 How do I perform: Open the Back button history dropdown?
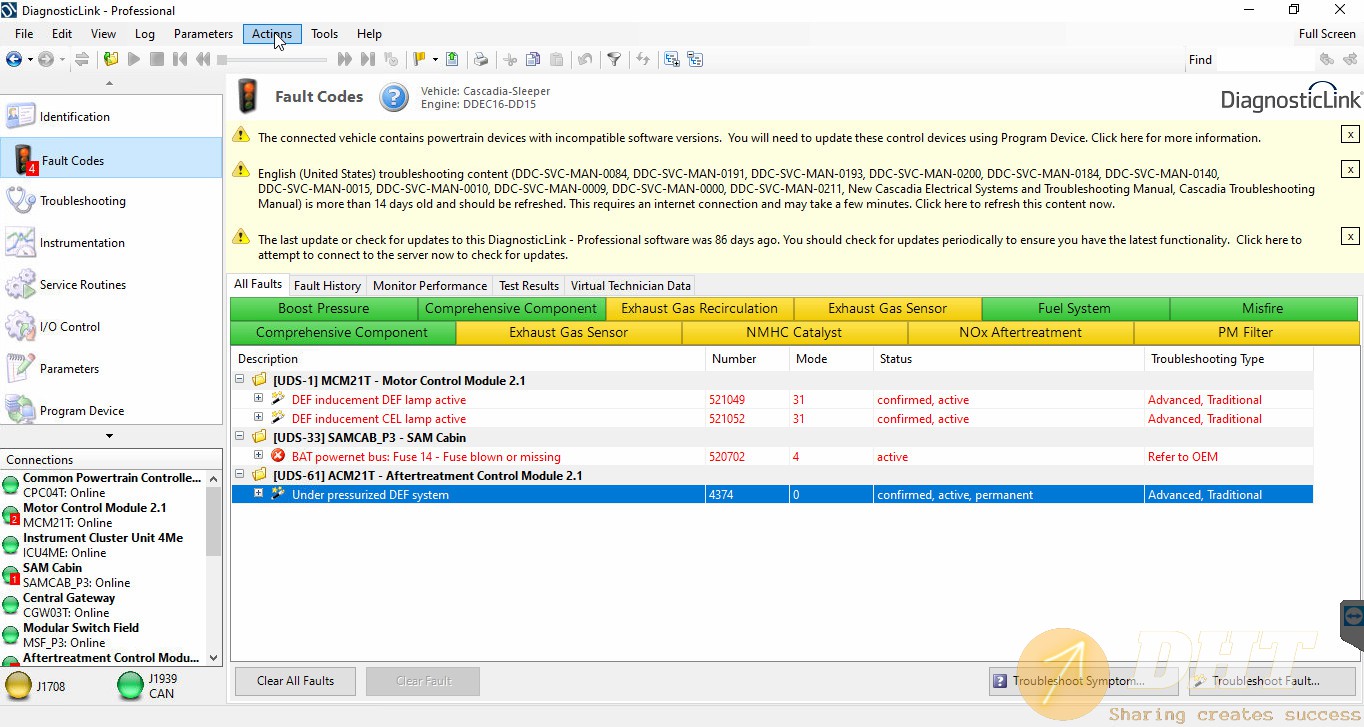pos(30,60)
